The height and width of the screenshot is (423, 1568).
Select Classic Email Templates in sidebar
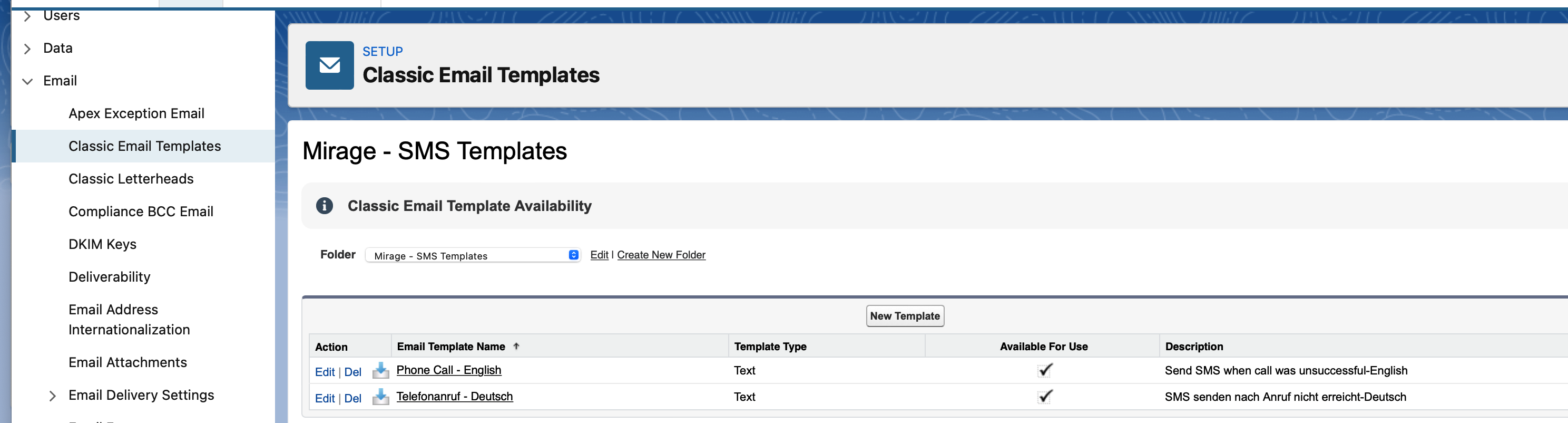(145, 146)
